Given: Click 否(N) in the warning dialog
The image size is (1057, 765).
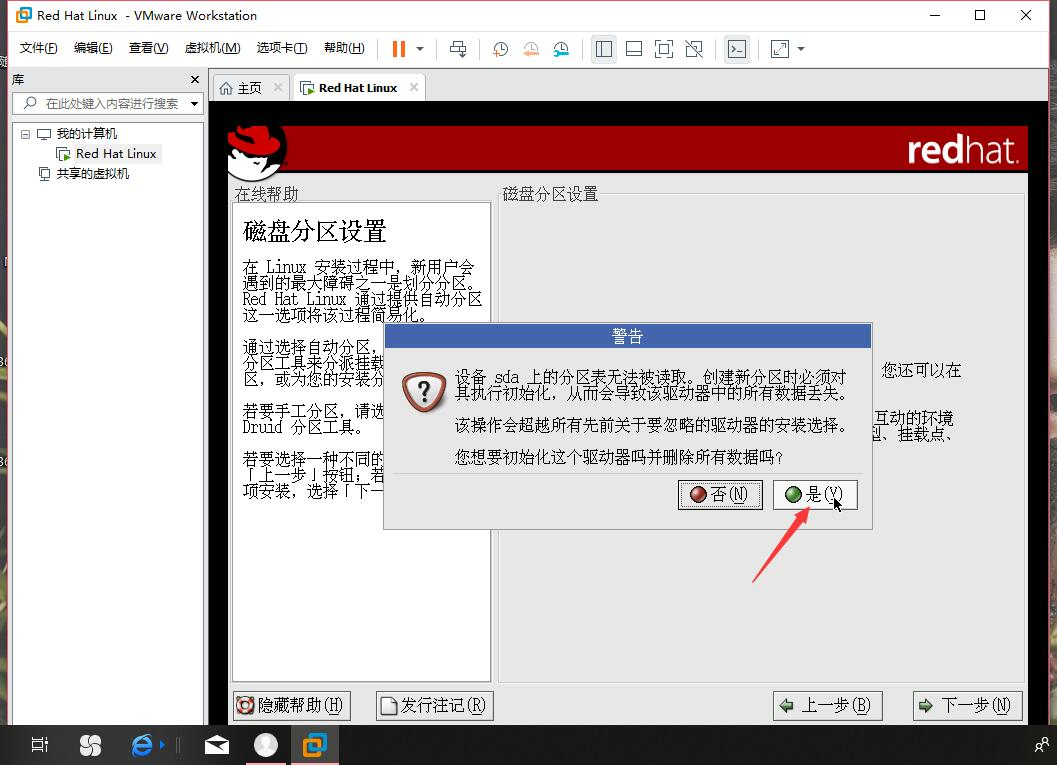Looking at the screenshot, I should point(720,495).
